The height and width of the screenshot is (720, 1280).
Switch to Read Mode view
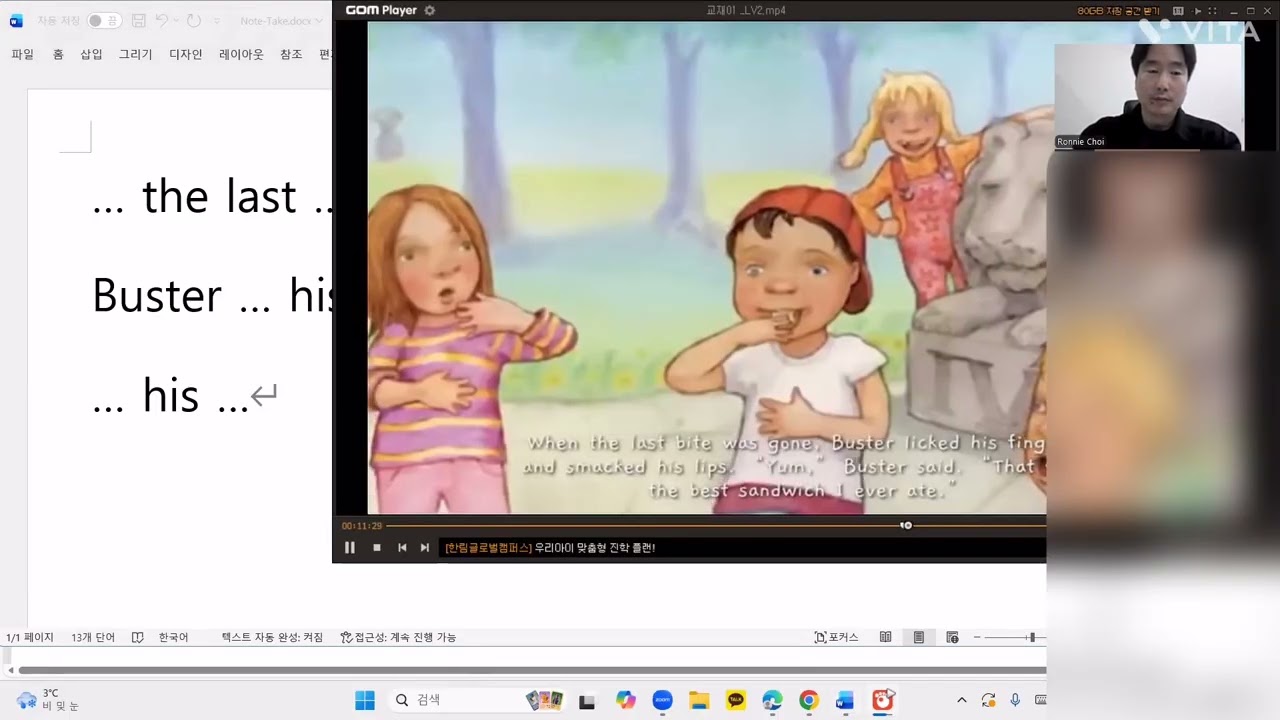(886, 637)
